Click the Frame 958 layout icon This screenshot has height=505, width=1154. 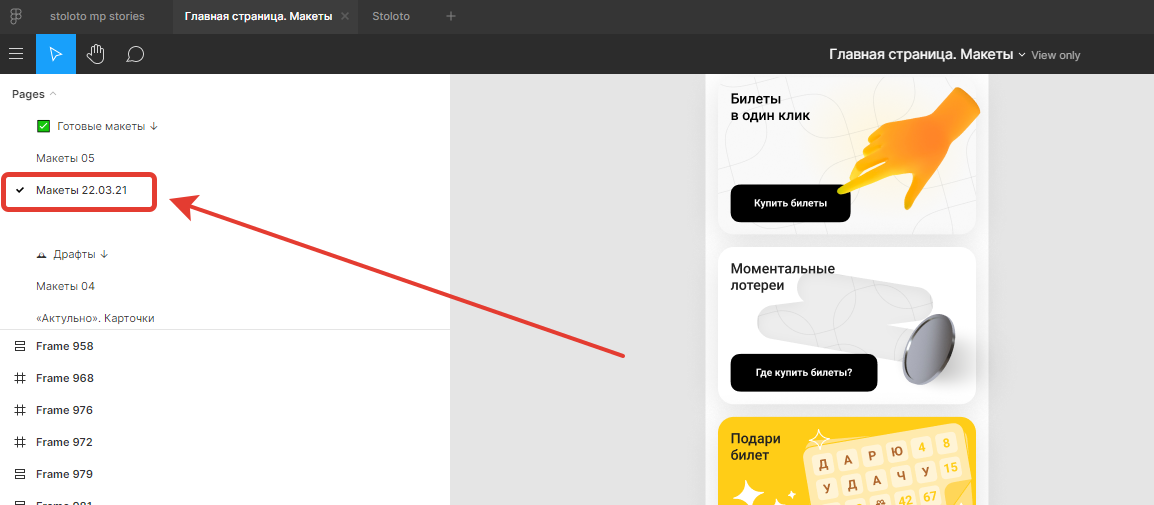pyautogui.click(x=19, y=346)
